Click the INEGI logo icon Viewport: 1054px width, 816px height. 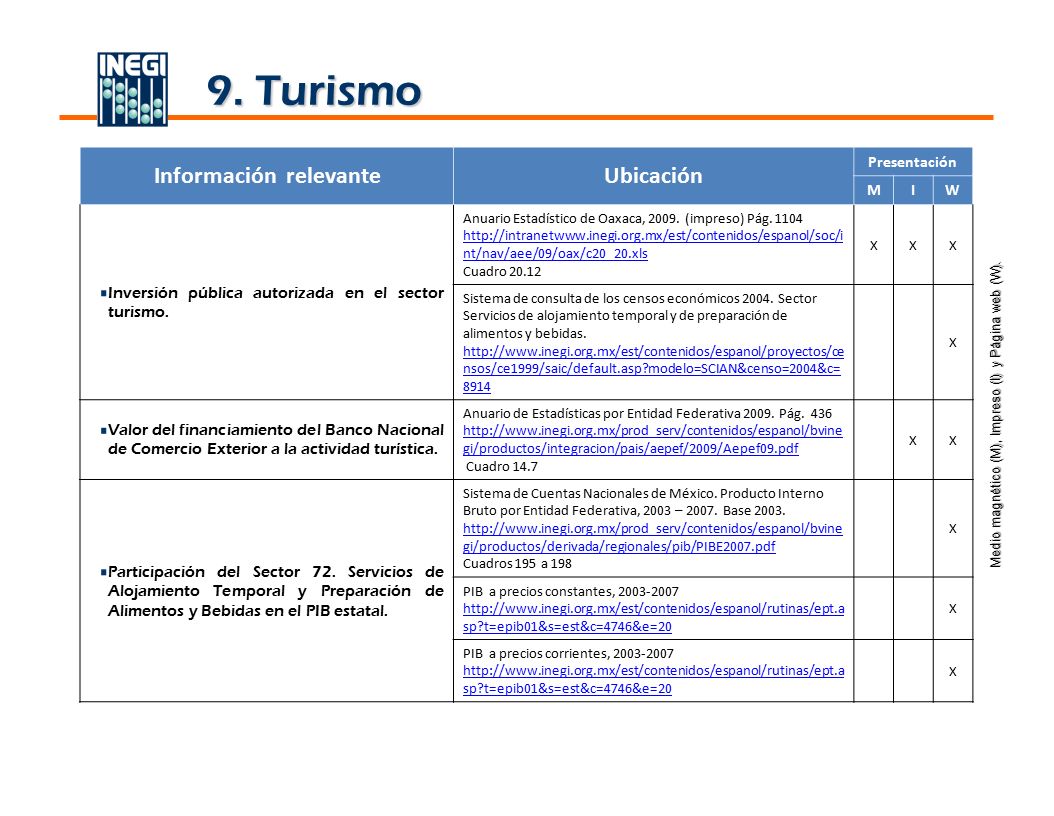[x=132, y=89]
